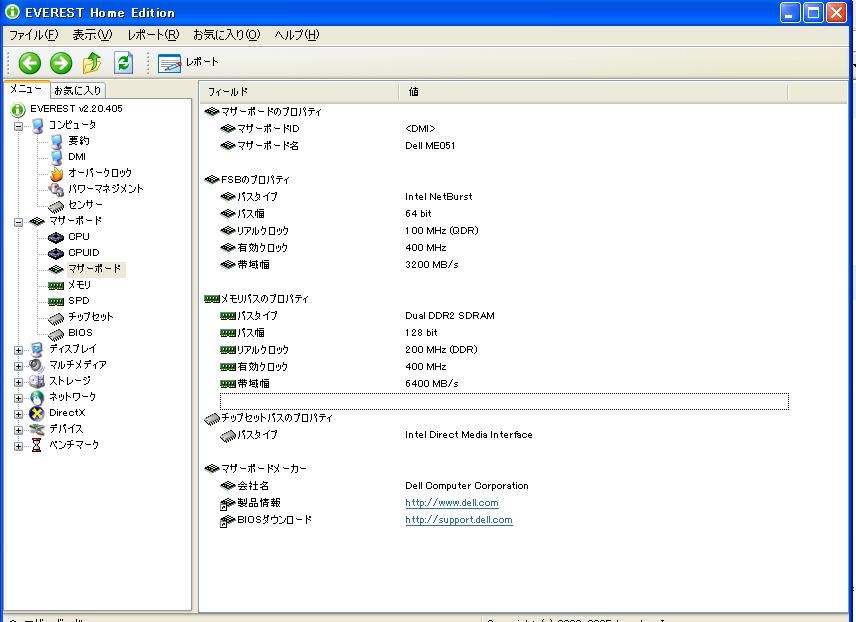Viewport: 856px width, 622px height.
Task: Click the green Back arrow toolbar icon
Action: 30,63
